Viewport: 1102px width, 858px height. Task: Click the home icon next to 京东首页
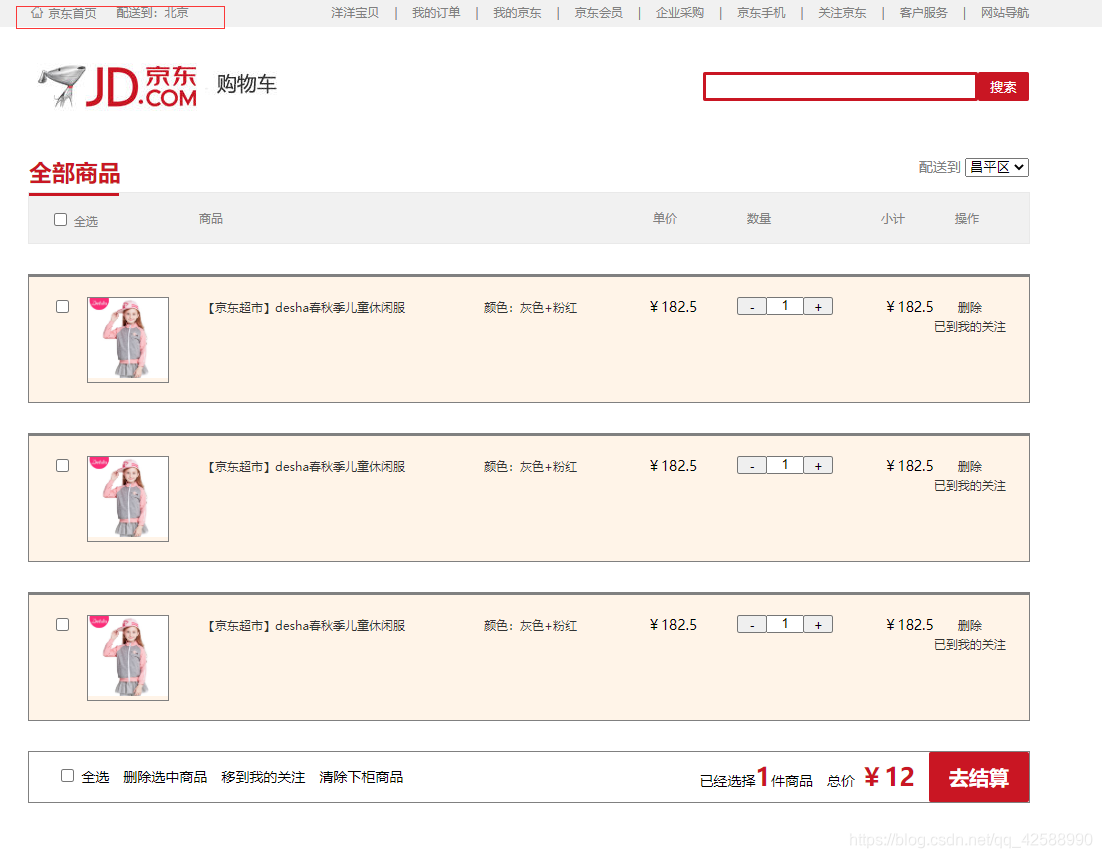pos(37,13)
